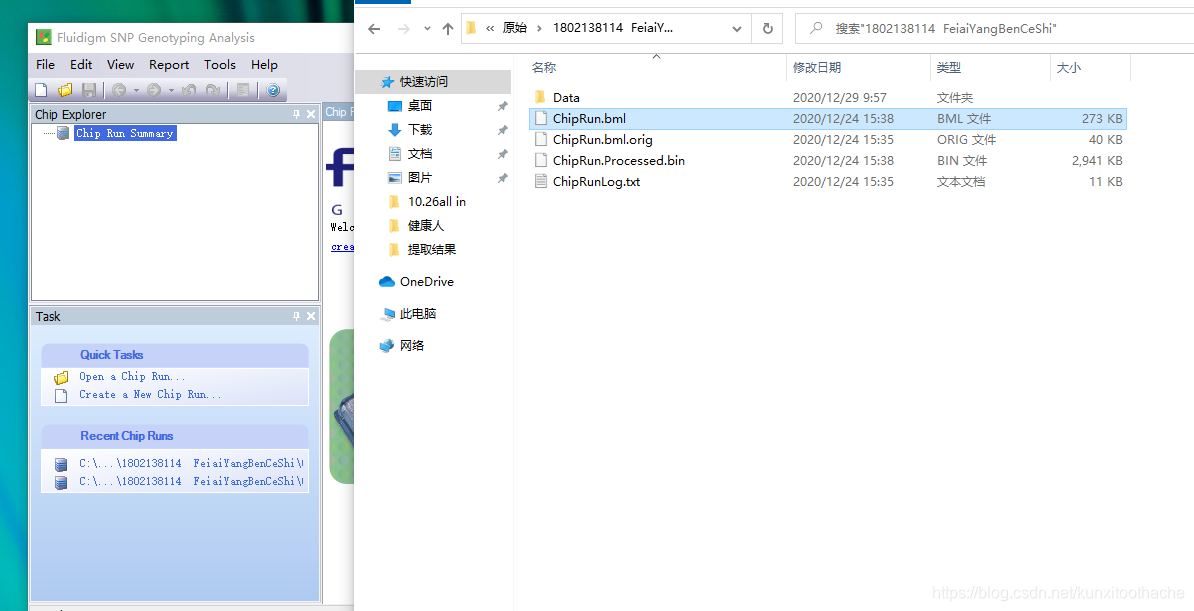1194x611 pixels.
Task: Select the ChipRun.bml.orig file
Action: [827, 139]
